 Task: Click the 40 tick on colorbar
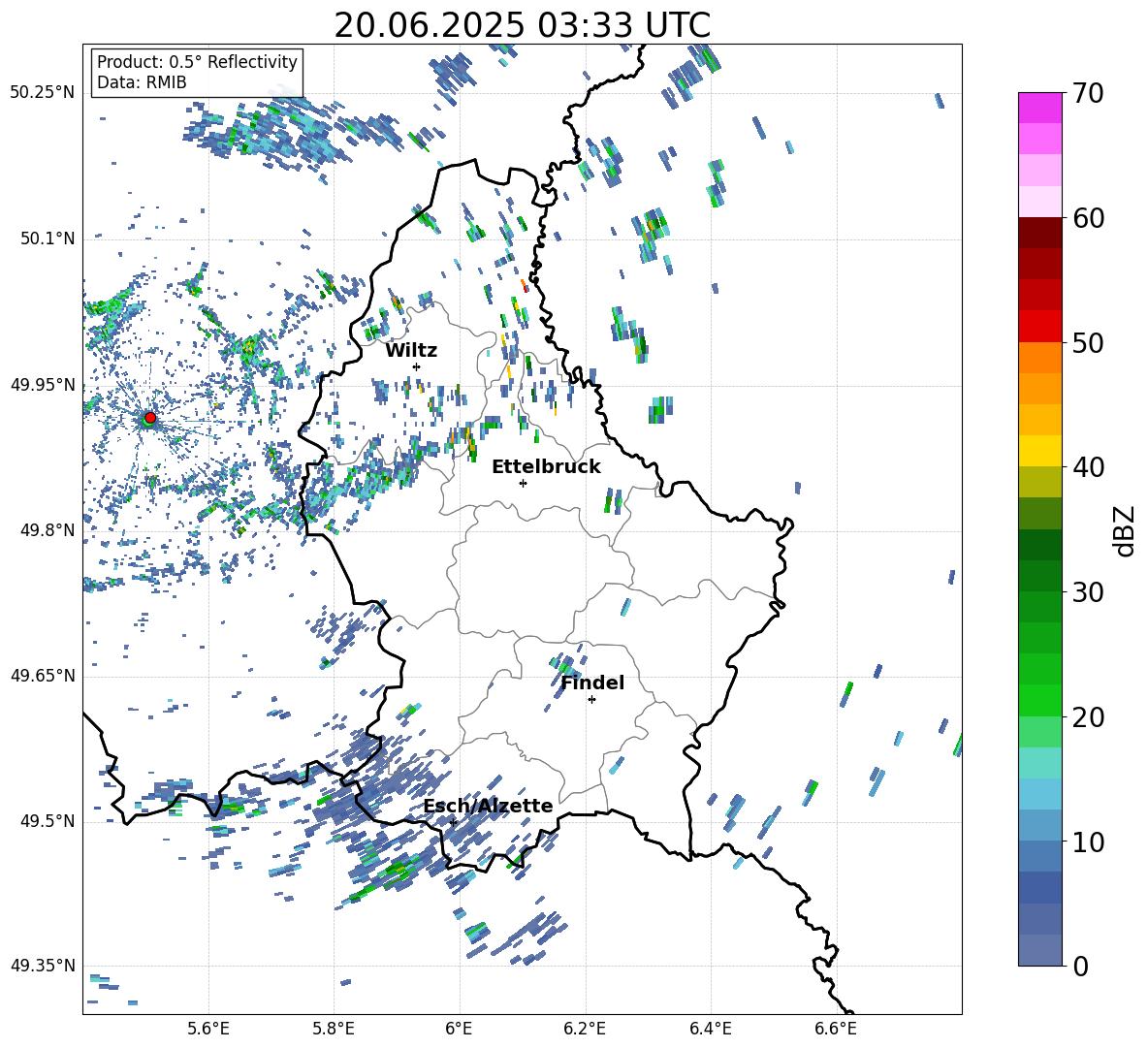click(1088, 467)
